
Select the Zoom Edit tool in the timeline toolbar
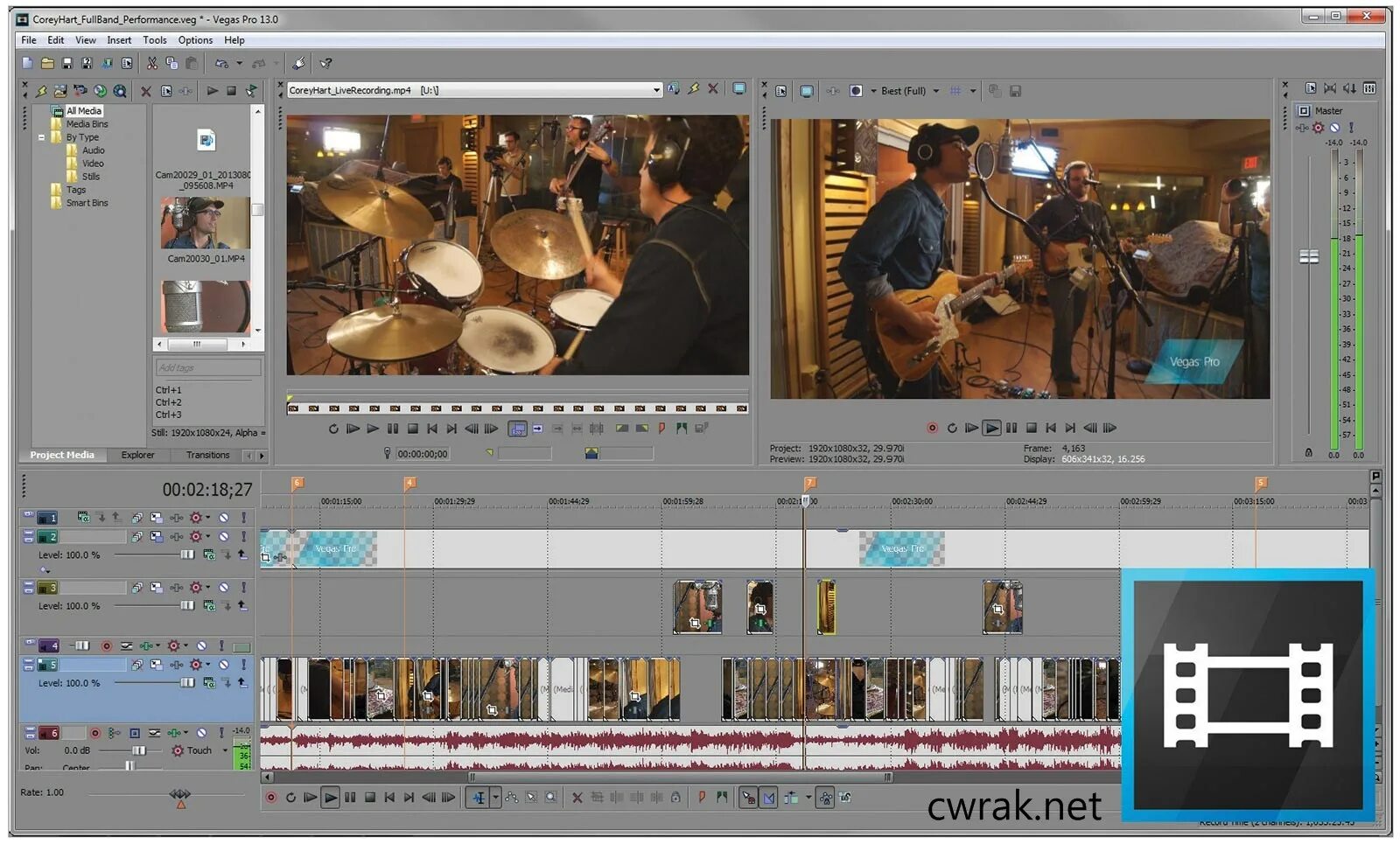pyautogui.click(x=550, y=798)
